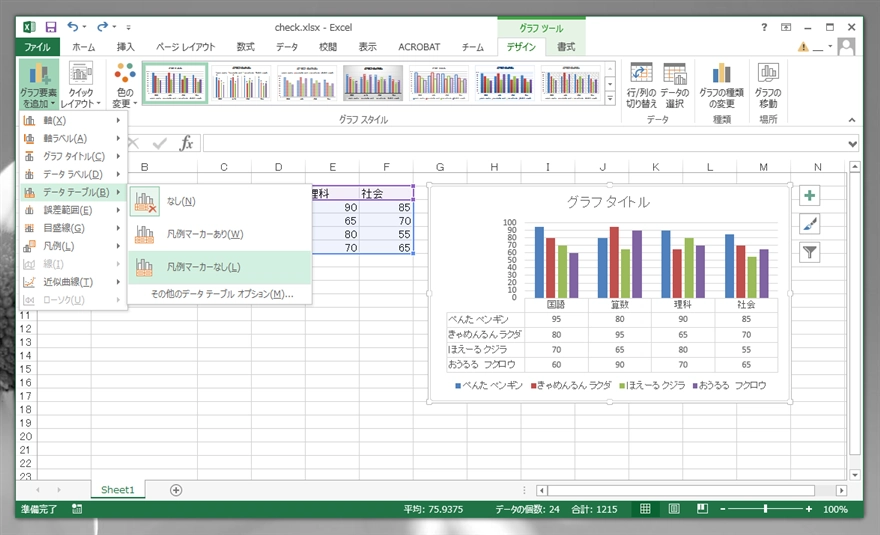Screen dimensions: 880x535
Task: Adjust the zoom slider handle
Action: [x=765, y=509]
